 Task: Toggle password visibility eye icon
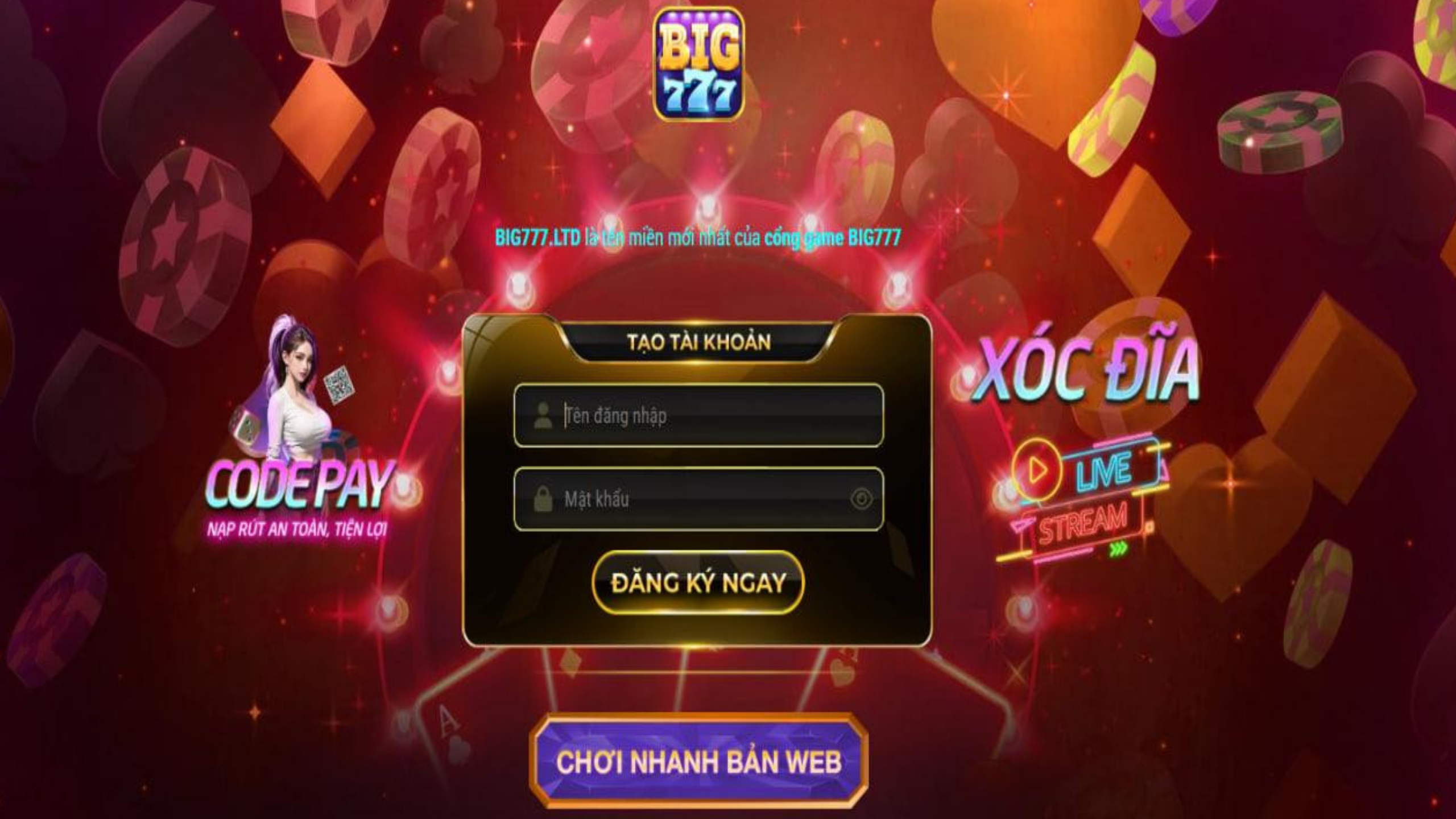click(862, 499)
